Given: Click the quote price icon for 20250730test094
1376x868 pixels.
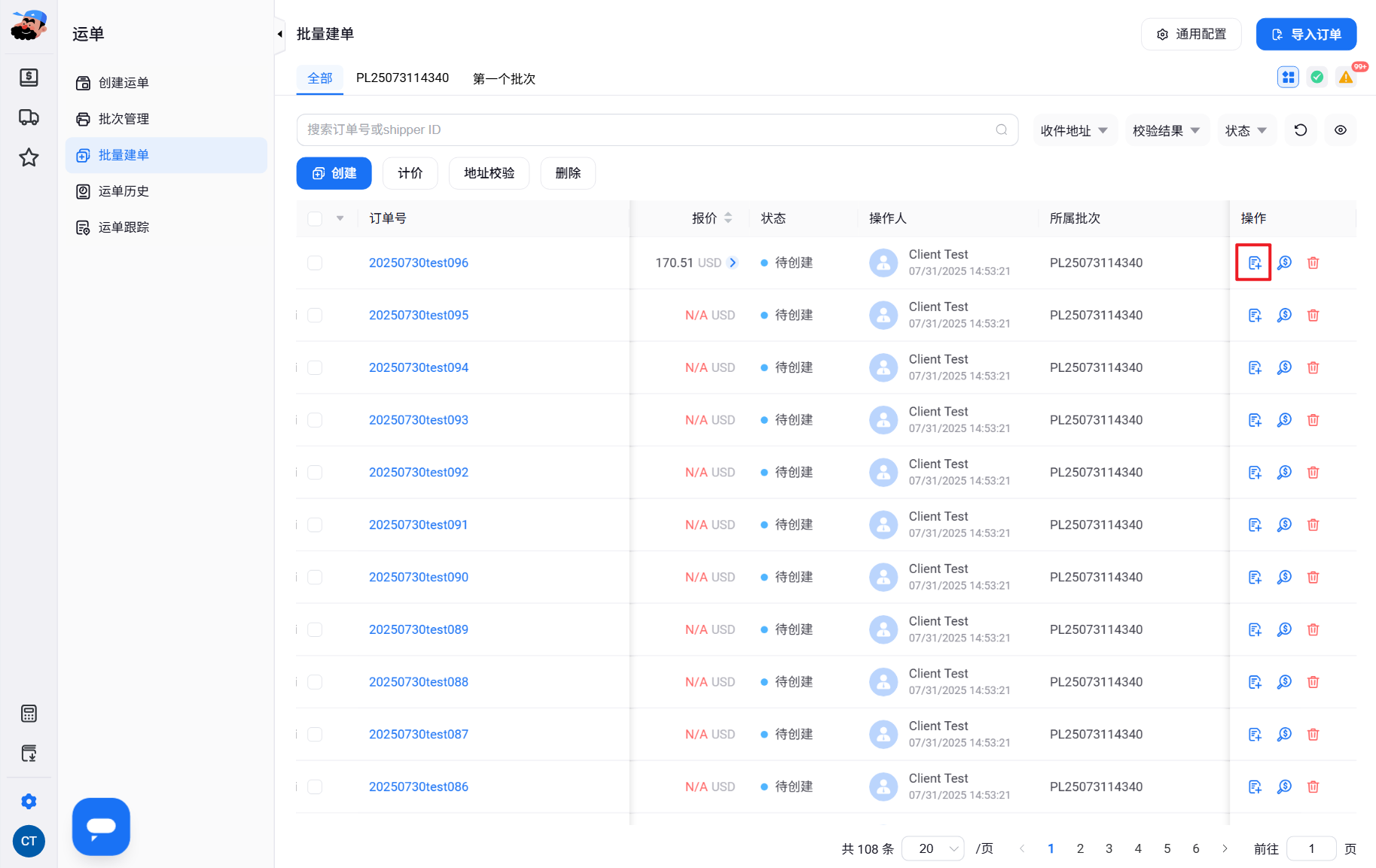Looking at the screenshot, I should (x=1284, y=367).
